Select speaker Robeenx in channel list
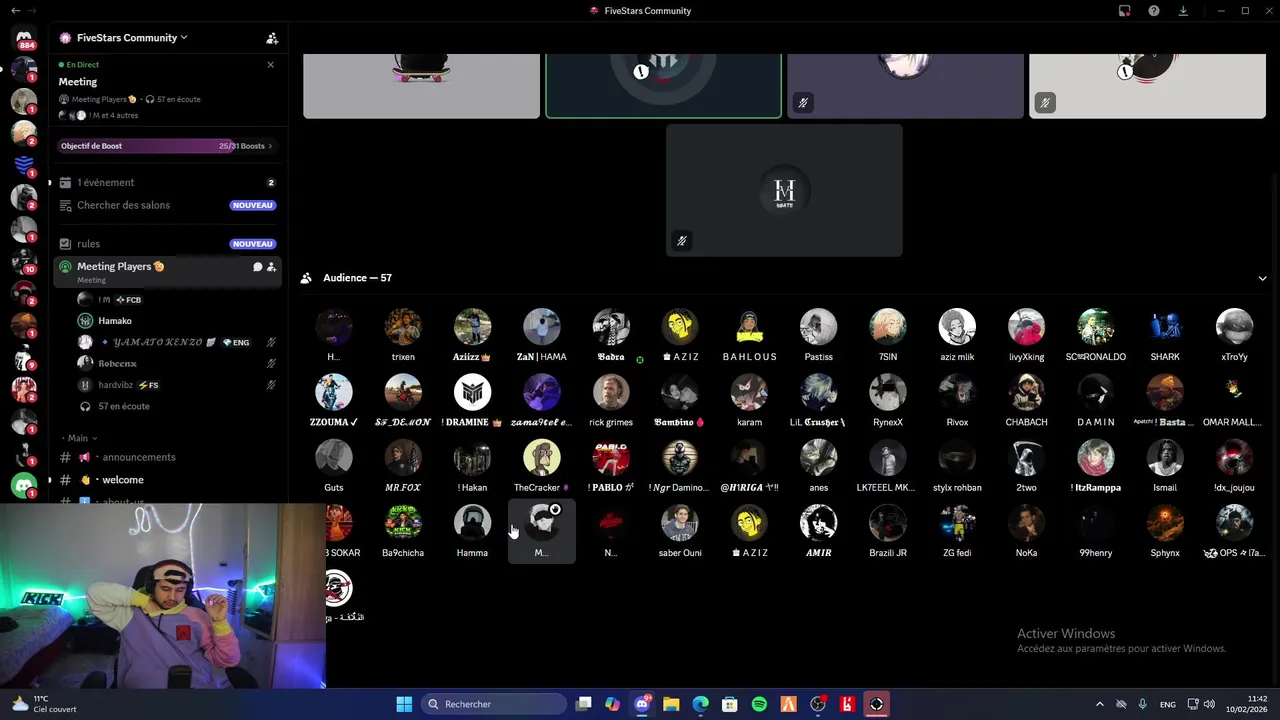This screenshot has width=1280, height=720. click(177, 363)
